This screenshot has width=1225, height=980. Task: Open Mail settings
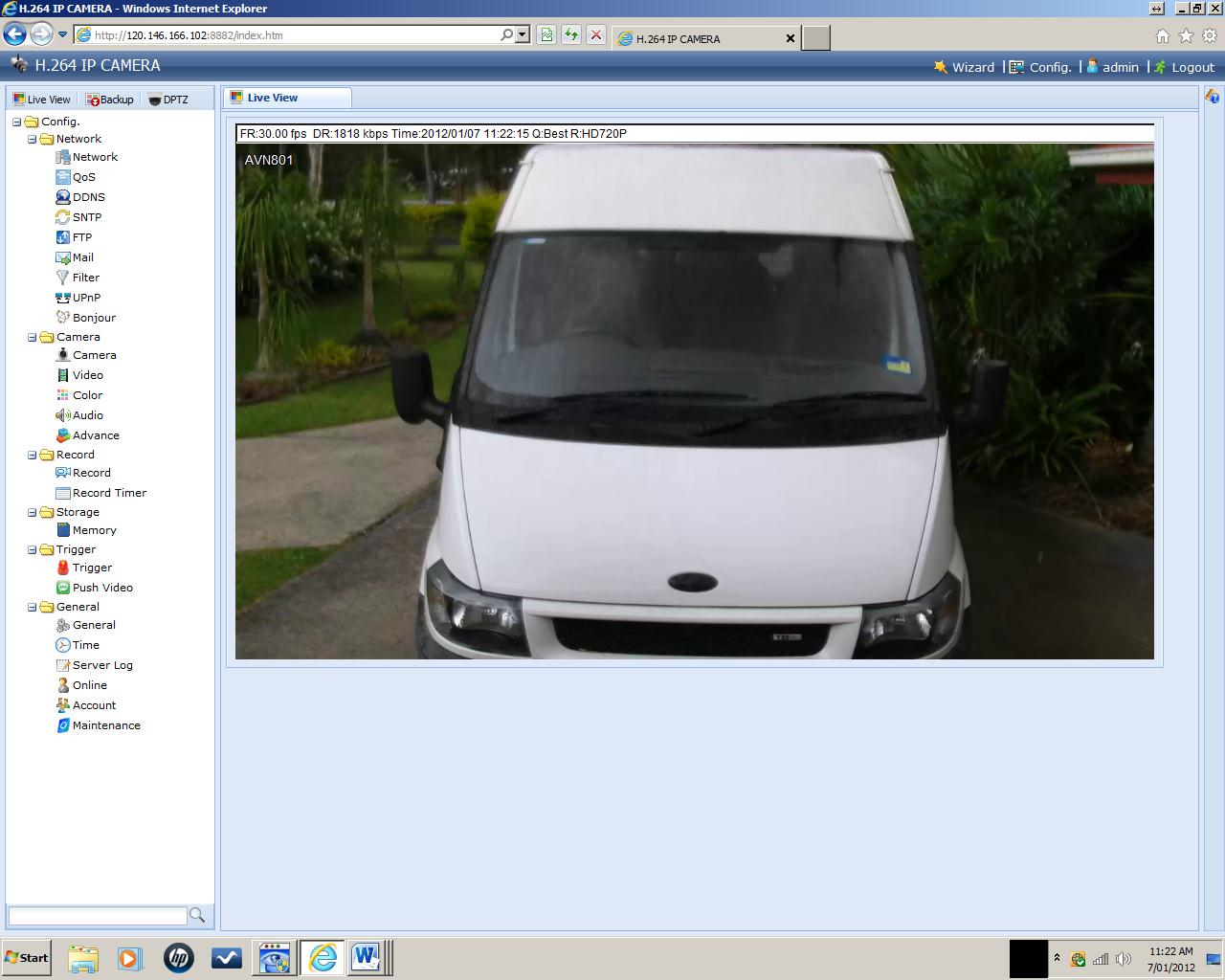[81, 256]
